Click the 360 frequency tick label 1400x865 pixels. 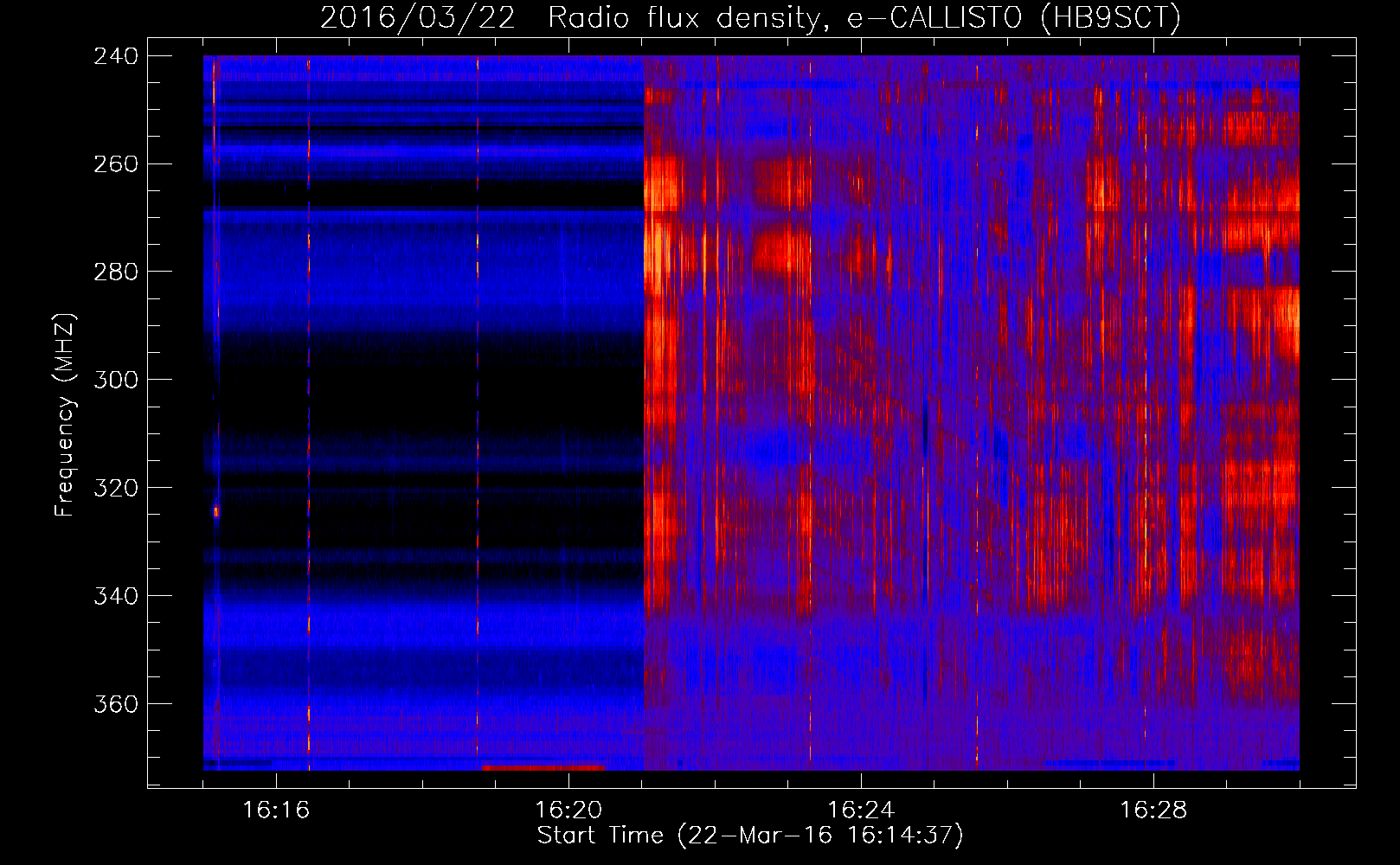(116, 704)
